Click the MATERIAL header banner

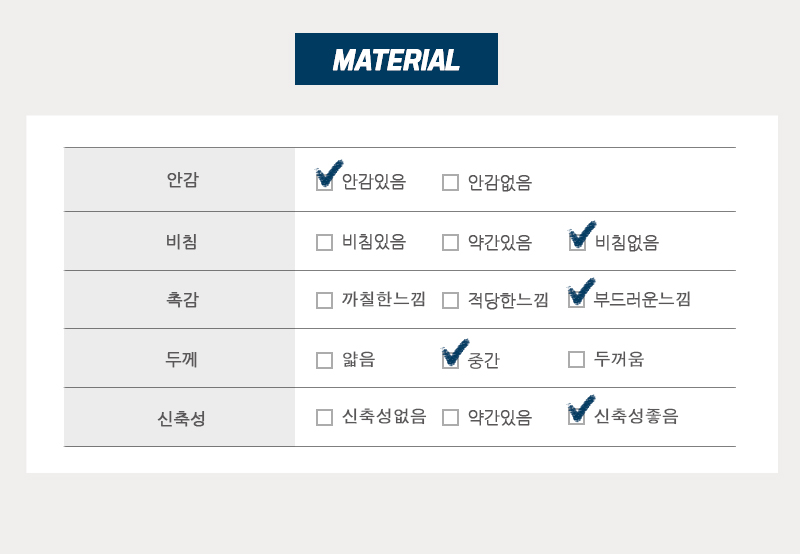click(396, 59)
